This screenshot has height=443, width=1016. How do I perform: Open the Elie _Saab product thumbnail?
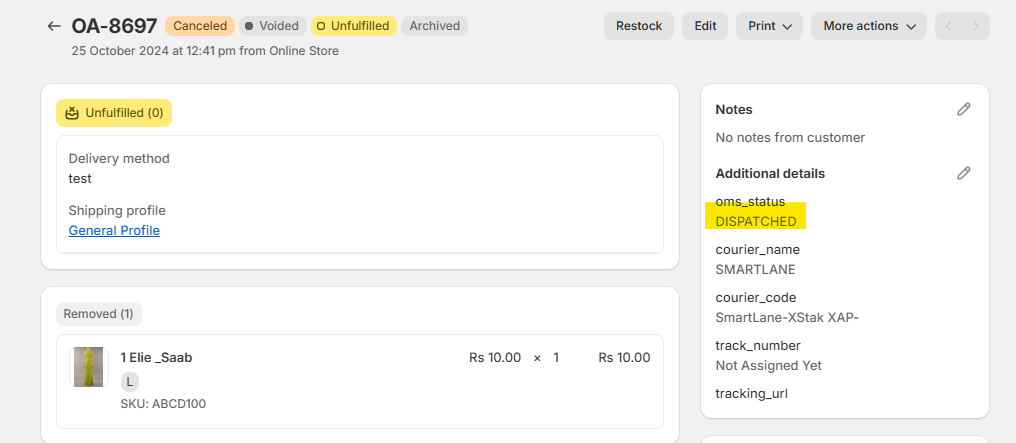(88, 367)
